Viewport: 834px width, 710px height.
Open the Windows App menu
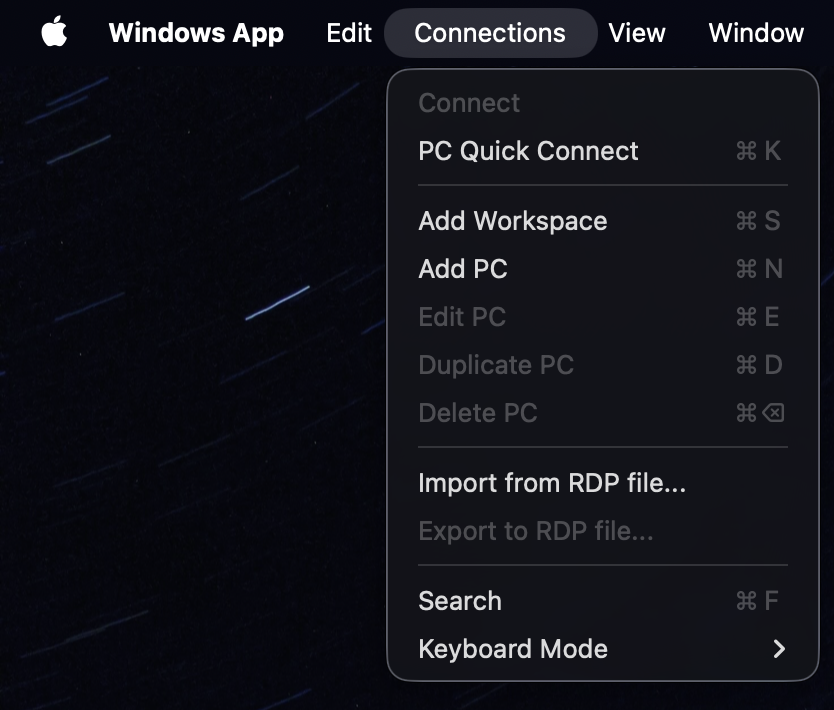(196, 32)
